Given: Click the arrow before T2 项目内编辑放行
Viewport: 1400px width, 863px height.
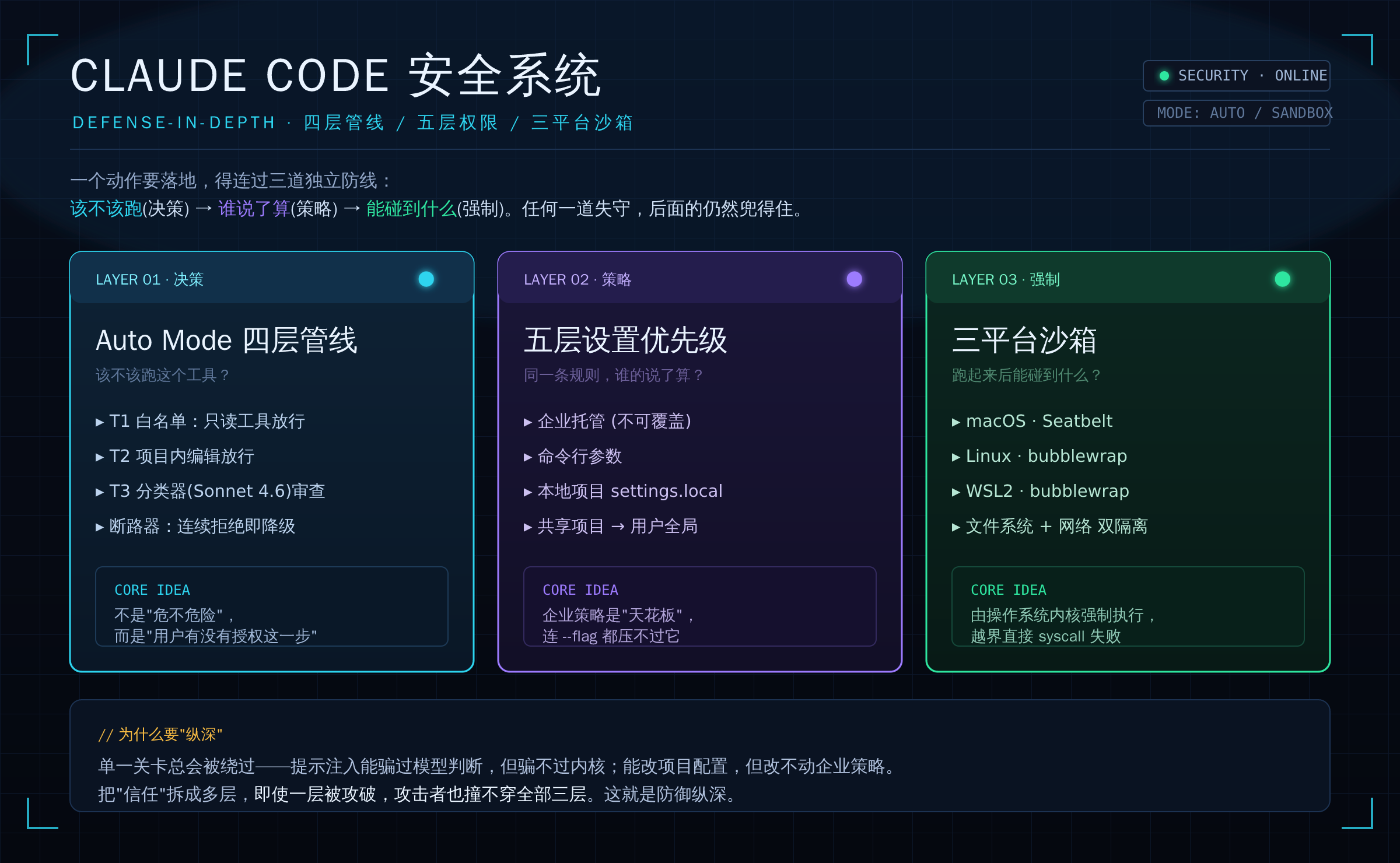Looking at the screenshot, I should coord(100,457).
